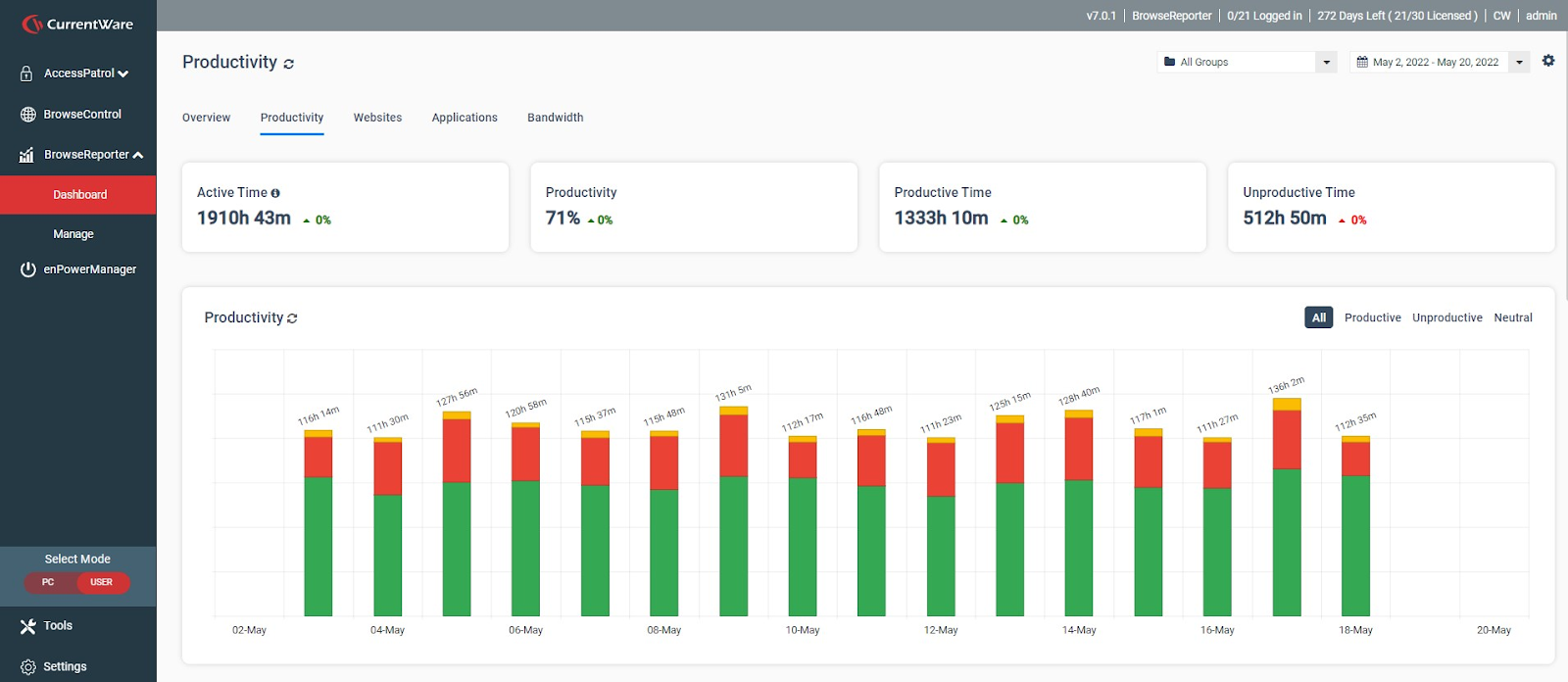Filter chart to Unproductive only
Image resolution: width=1568 pixels, height=682 pixels.
(1446, 317)
